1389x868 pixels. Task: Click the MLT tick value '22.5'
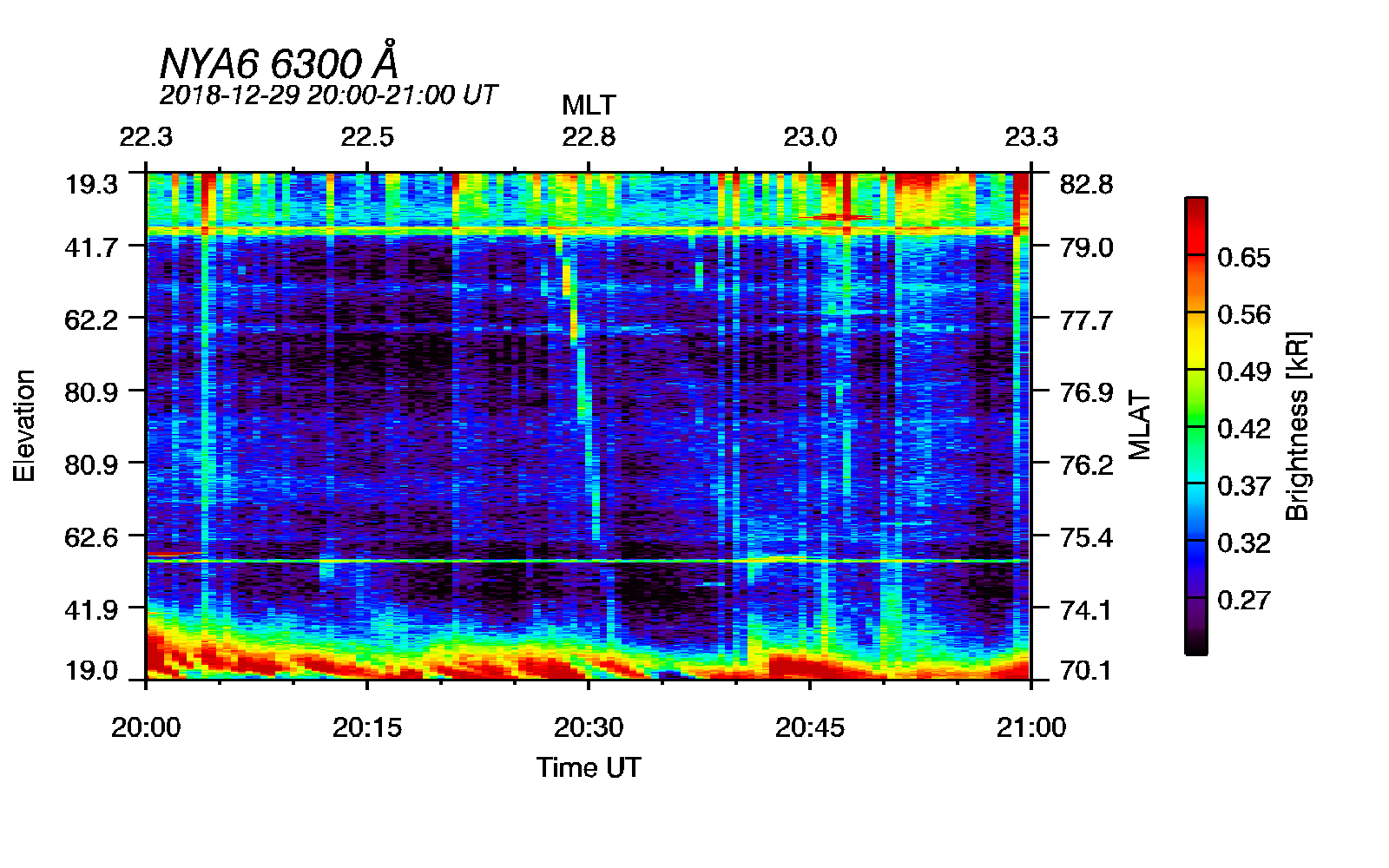367,137
